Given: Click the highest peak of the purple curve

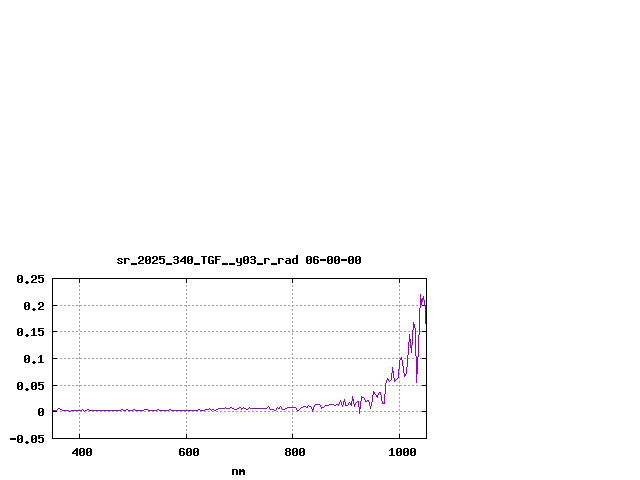Looking at the screenshot, I should (x=421, y=295).
